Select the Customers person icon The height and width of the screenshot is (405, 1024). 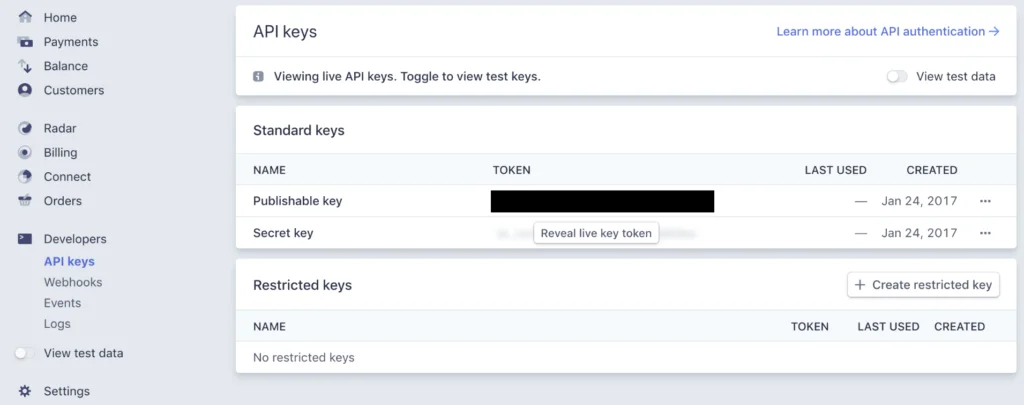click(x=25, y=90)
